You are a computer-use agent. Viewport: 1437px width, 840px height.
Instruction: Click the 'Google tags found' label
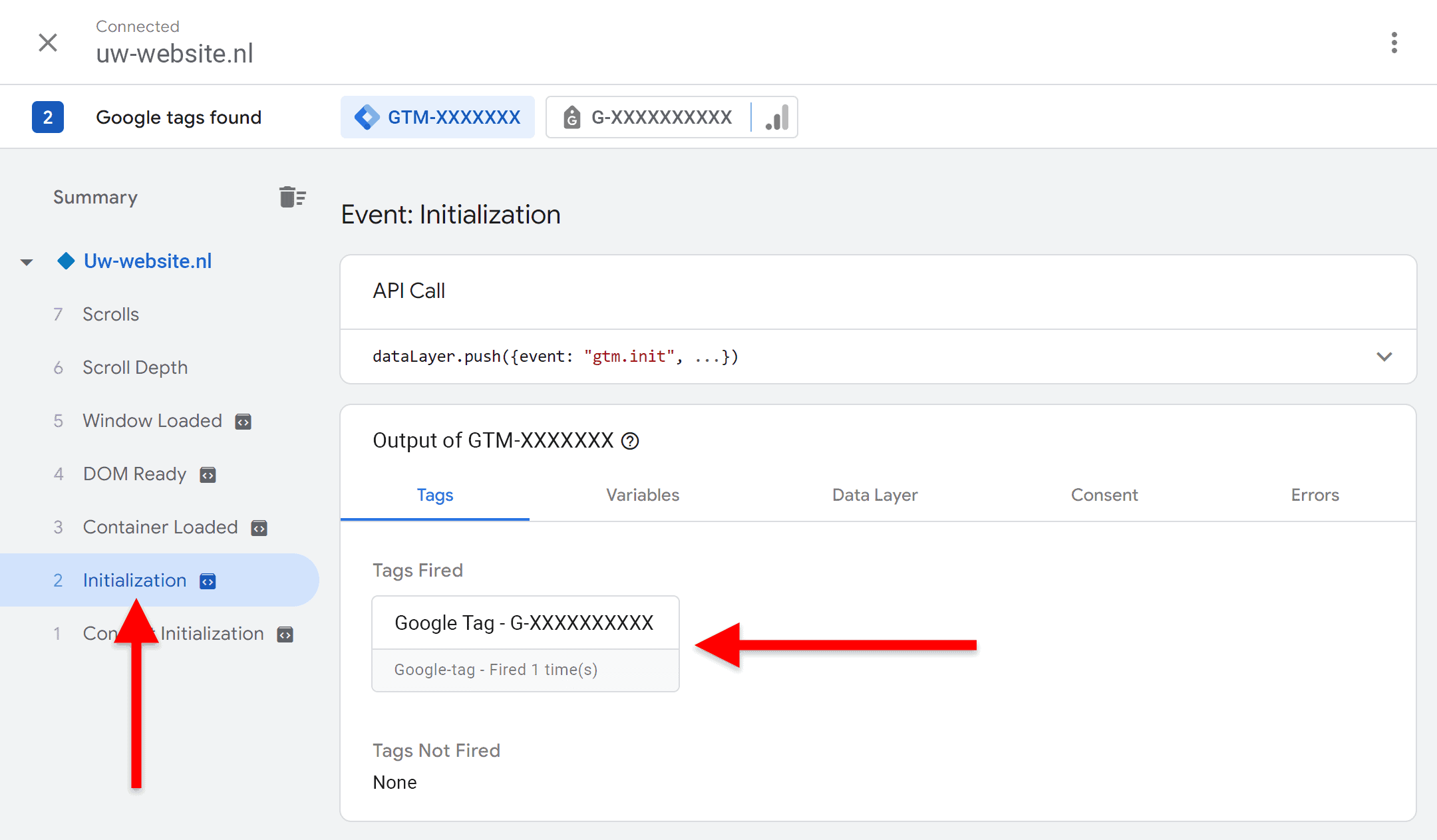[178, 117]
